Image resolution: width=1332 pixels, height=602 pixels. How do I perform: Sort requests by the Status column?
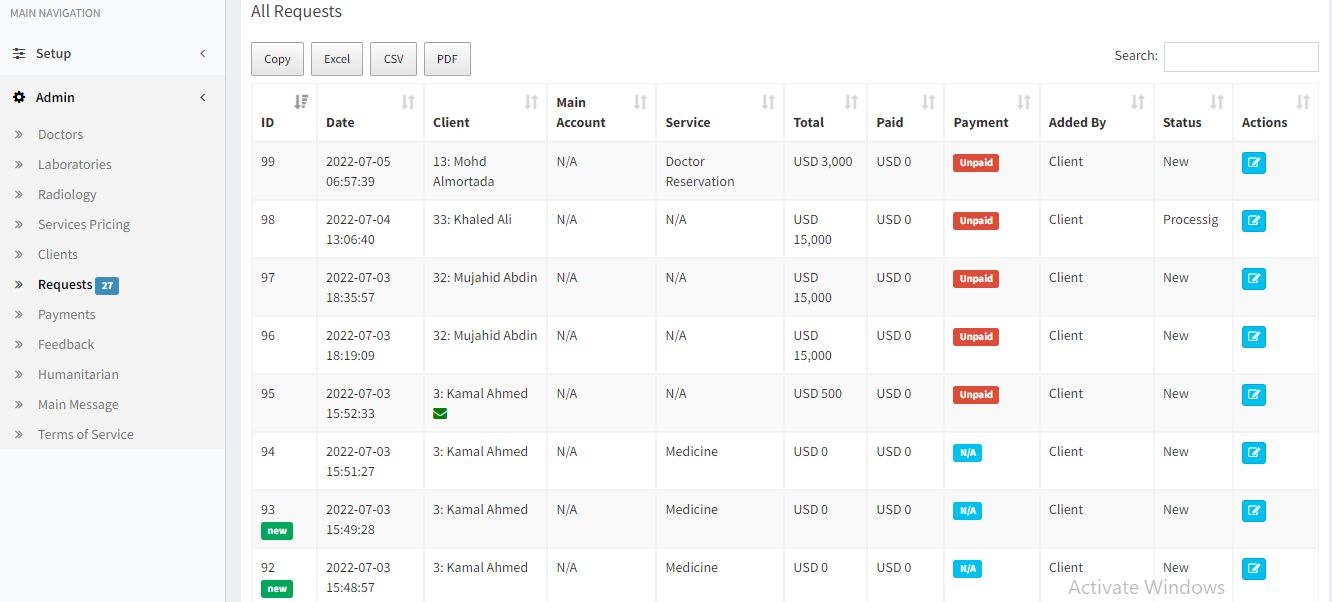tap(1216, 102)
